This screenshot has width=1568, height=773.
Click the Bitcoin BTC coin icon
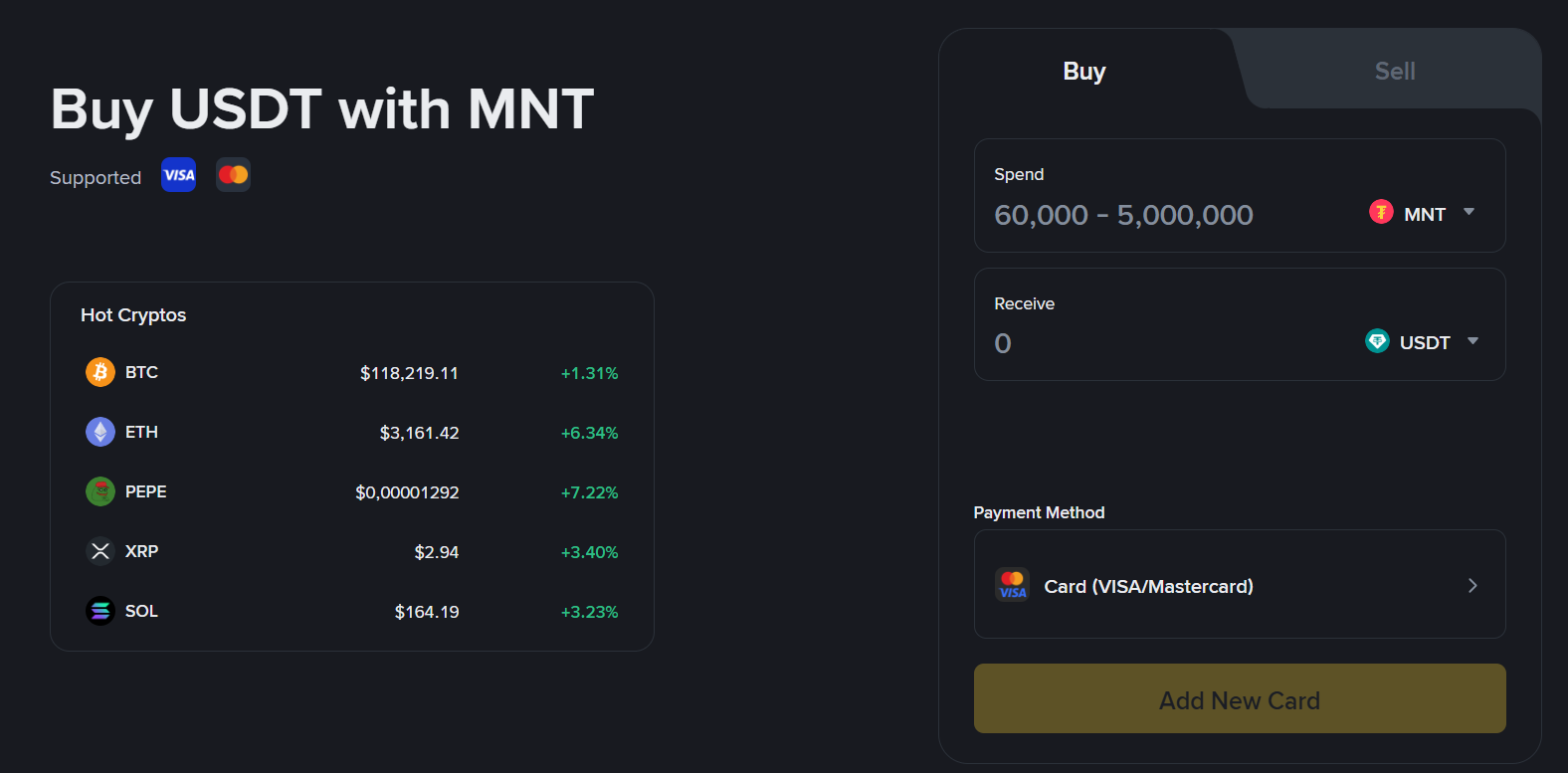100,372
